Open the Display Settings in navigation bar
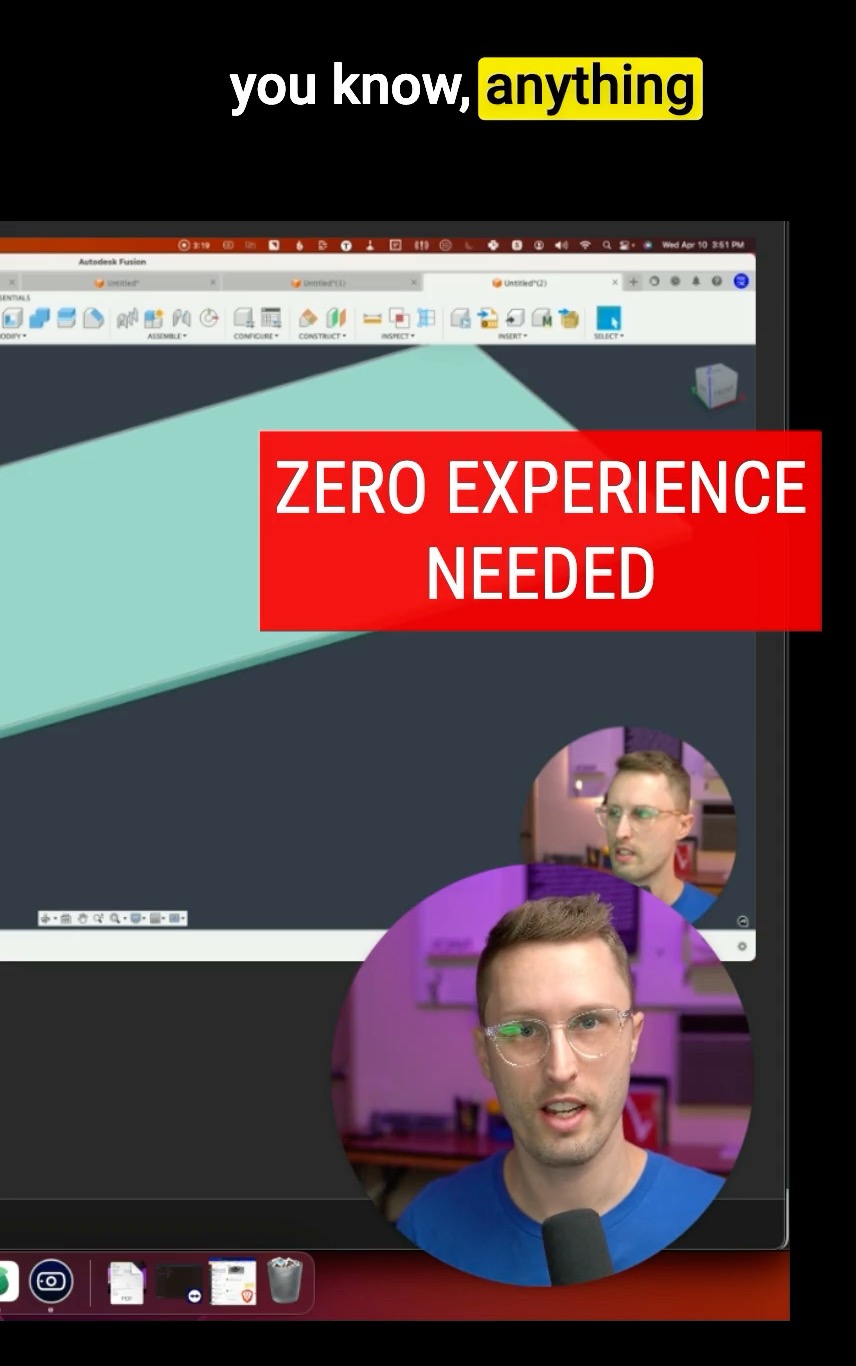 tap(135, 918)
